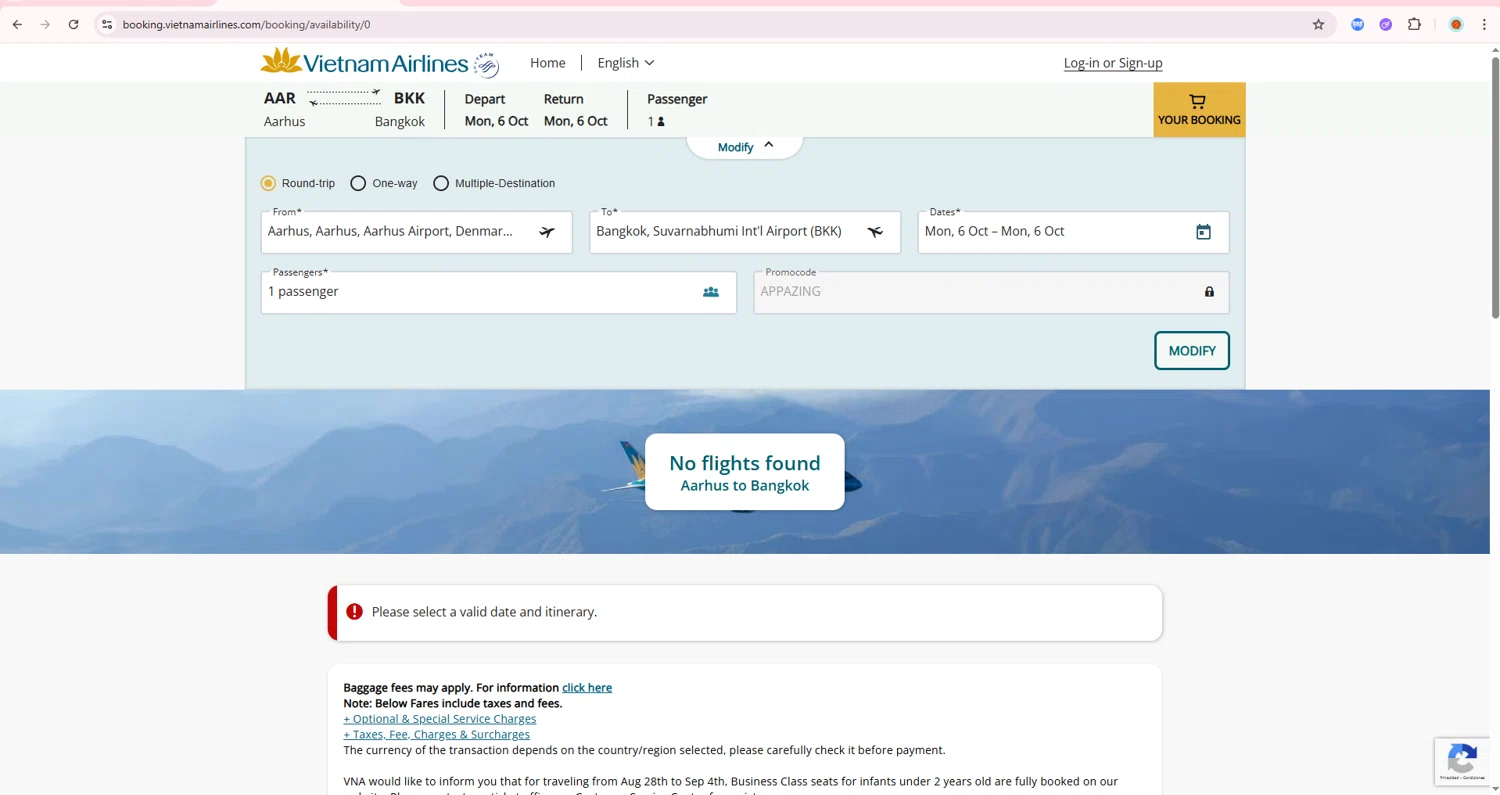Open site information icon in address bar
The image size is (1500, 795).
[x=107, y=24]
